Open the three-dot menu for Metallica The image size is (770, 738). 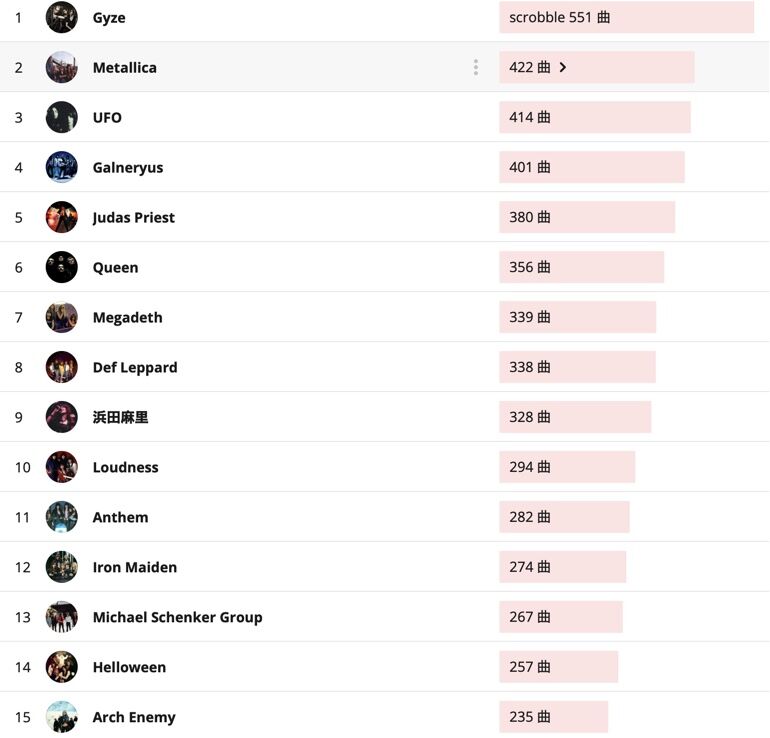click(x=475, y=67)
